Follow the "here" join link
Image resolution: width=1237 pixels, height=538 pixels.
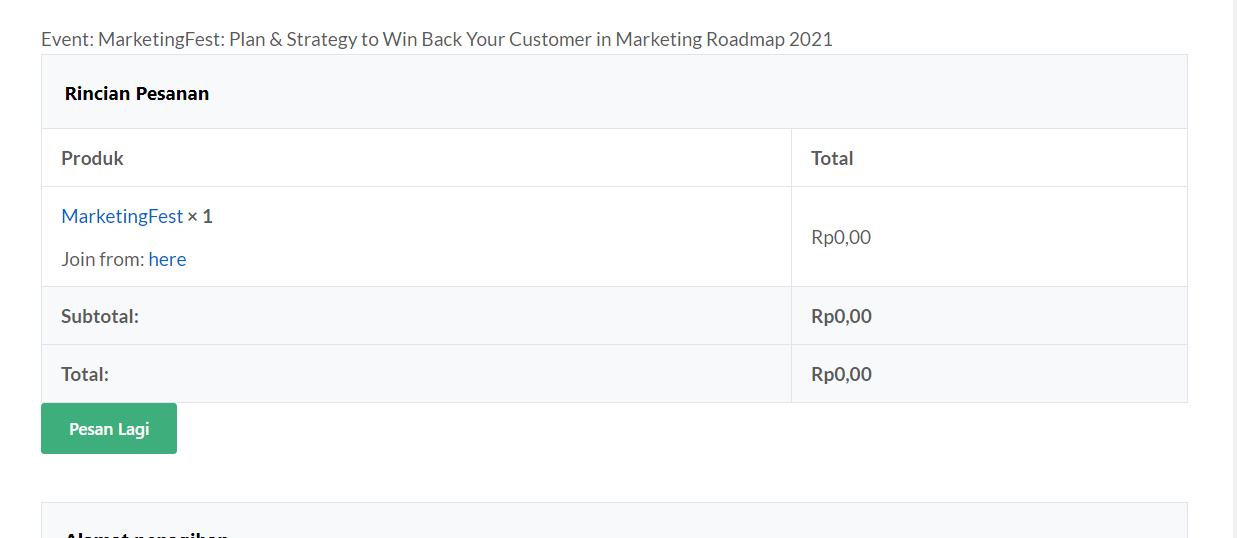click(167, 259)
